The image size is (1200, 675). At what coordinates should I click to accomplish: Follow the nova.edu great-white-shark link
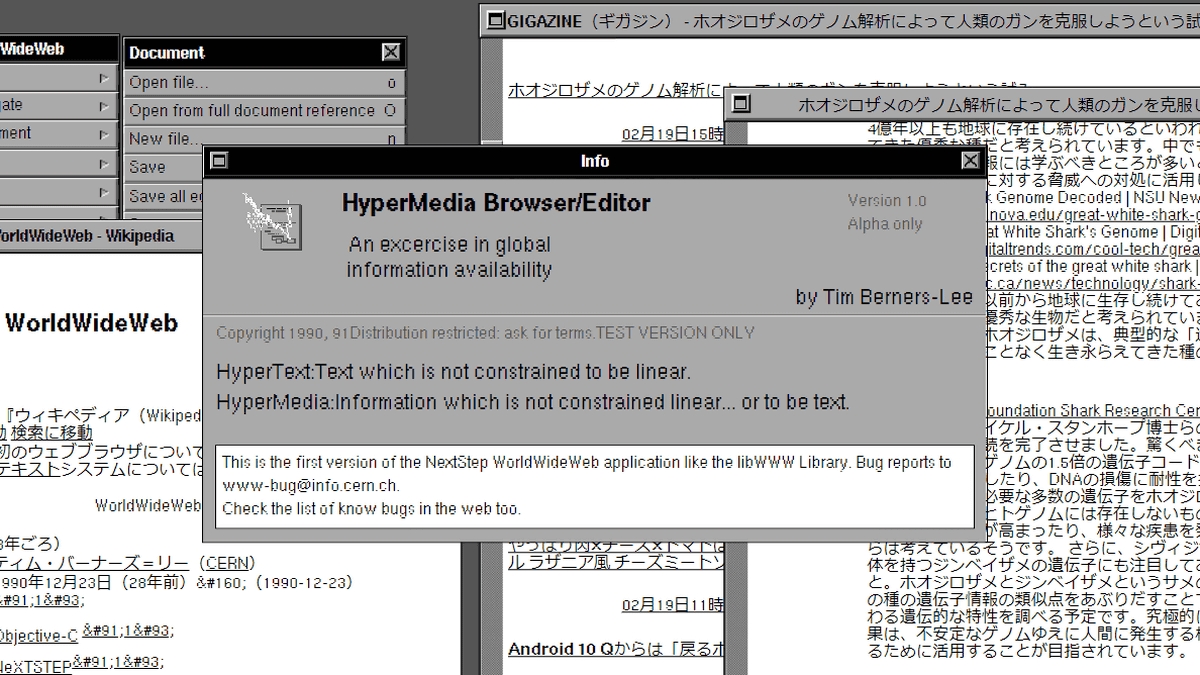[x=1090, y=215]
